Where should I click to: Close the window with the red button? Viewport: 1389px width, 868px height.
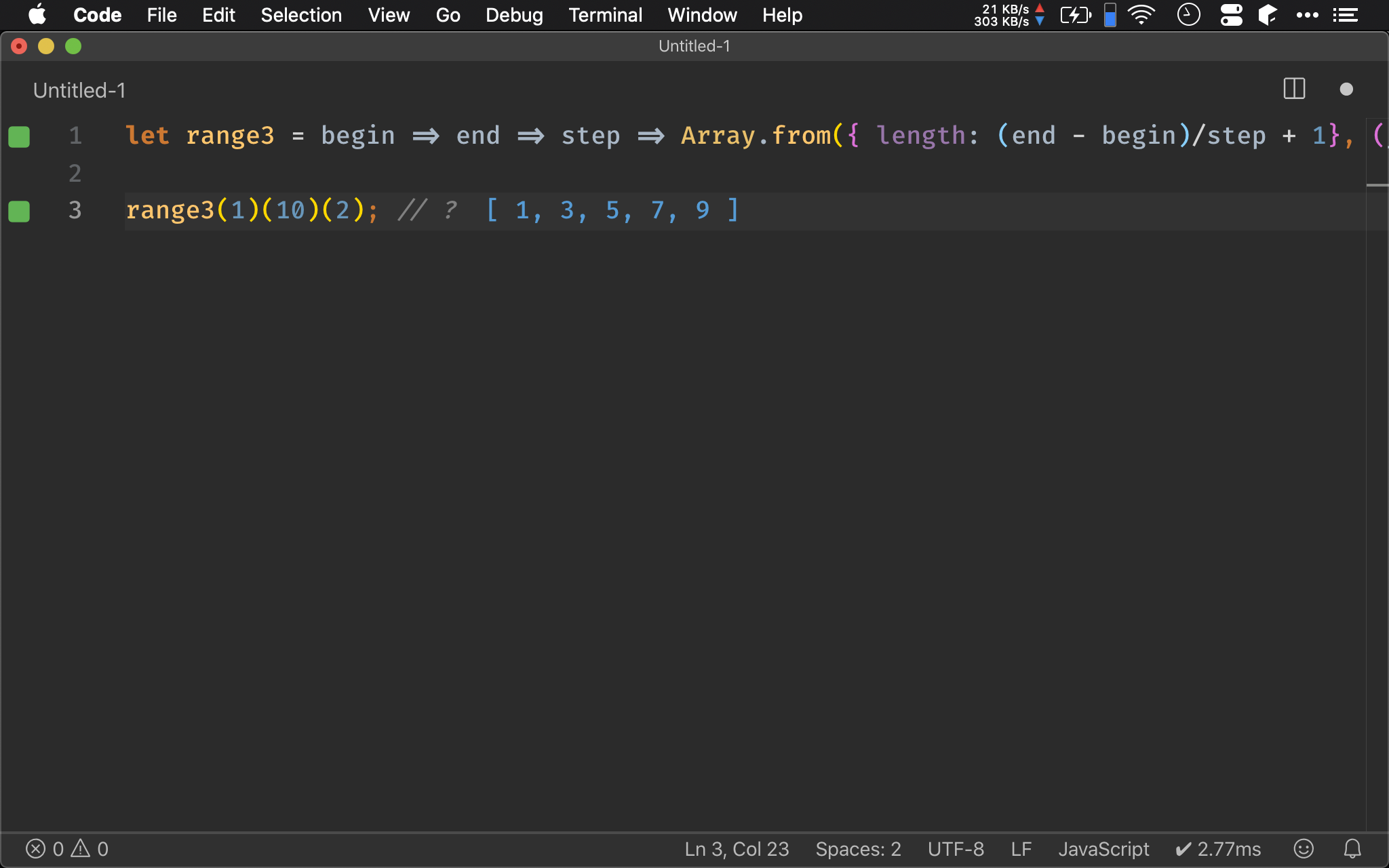(x=19, y=46)
